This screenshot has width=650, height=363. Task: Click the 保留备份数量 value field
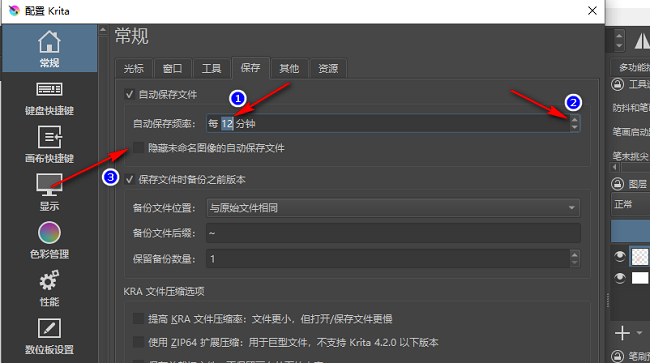pyautogui.click(x=388, y=259)
